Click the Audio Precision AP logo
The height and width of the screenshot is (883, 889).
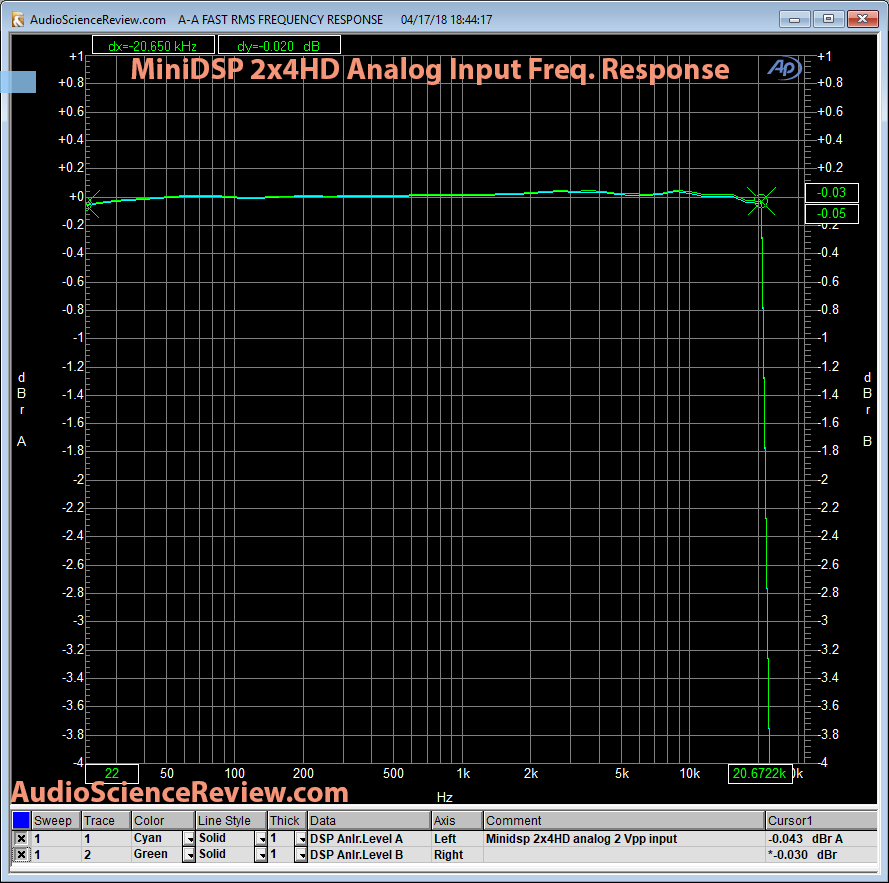[785, 69]
